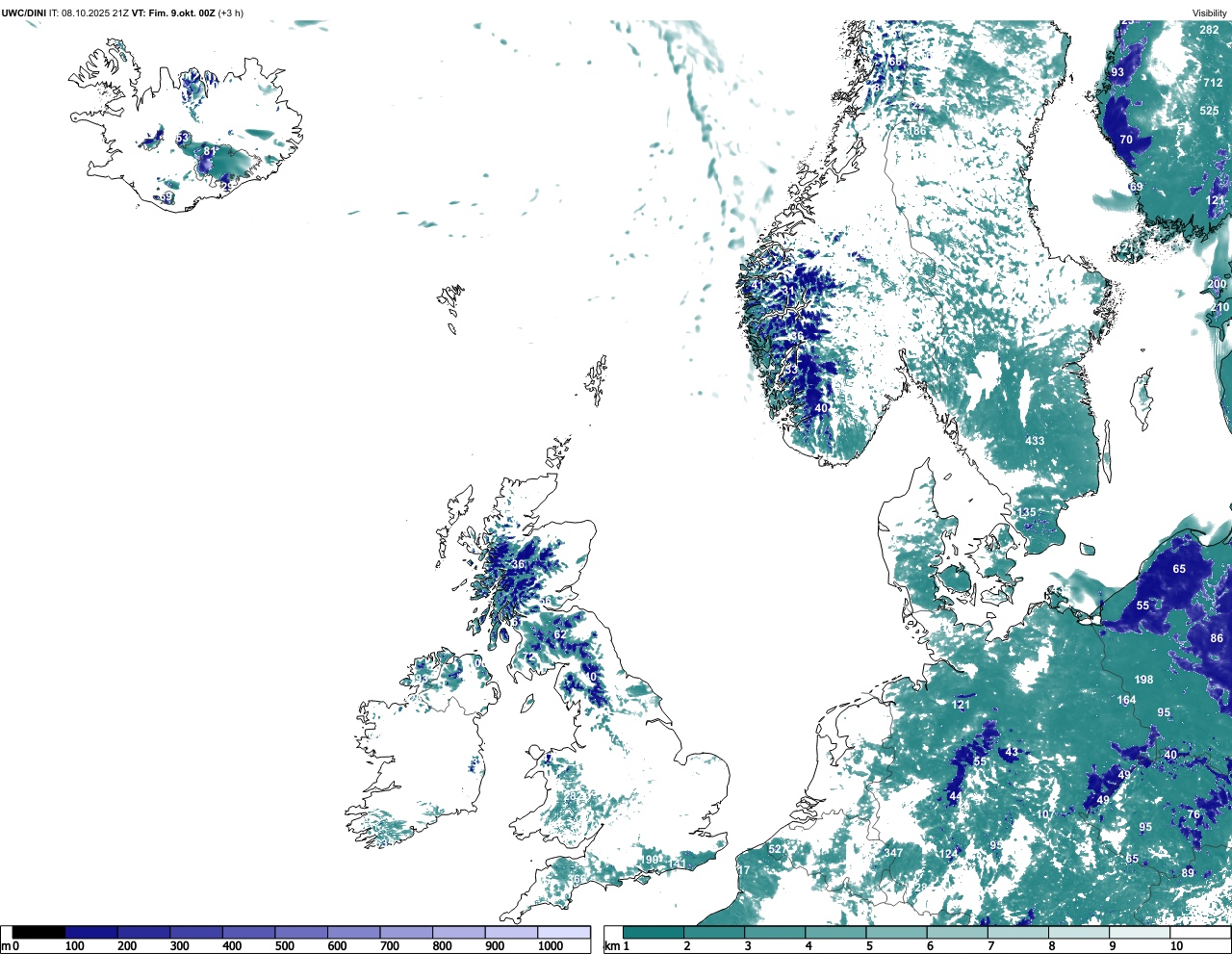Click the '712' visibility value
Viewport: 1232px width, 954px height.
[x=1213, y=83]
